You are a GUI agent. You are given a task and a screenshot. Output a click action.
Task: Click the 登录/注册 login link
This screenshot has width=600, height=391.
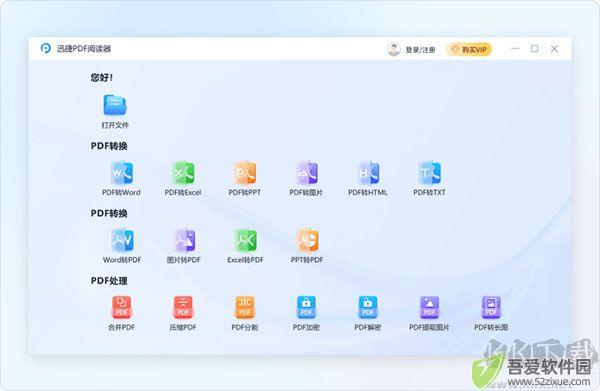pos(420,50)
